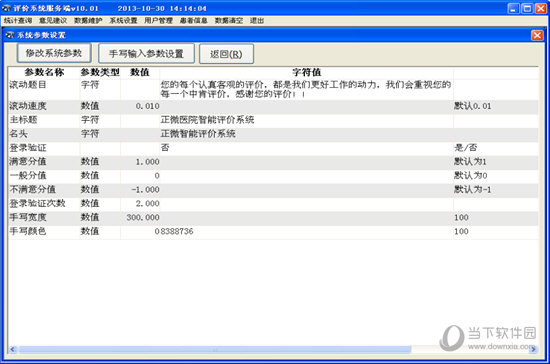Select the 主标题 parameter row
Screen dimensions: 550x364
click(273, 120)
